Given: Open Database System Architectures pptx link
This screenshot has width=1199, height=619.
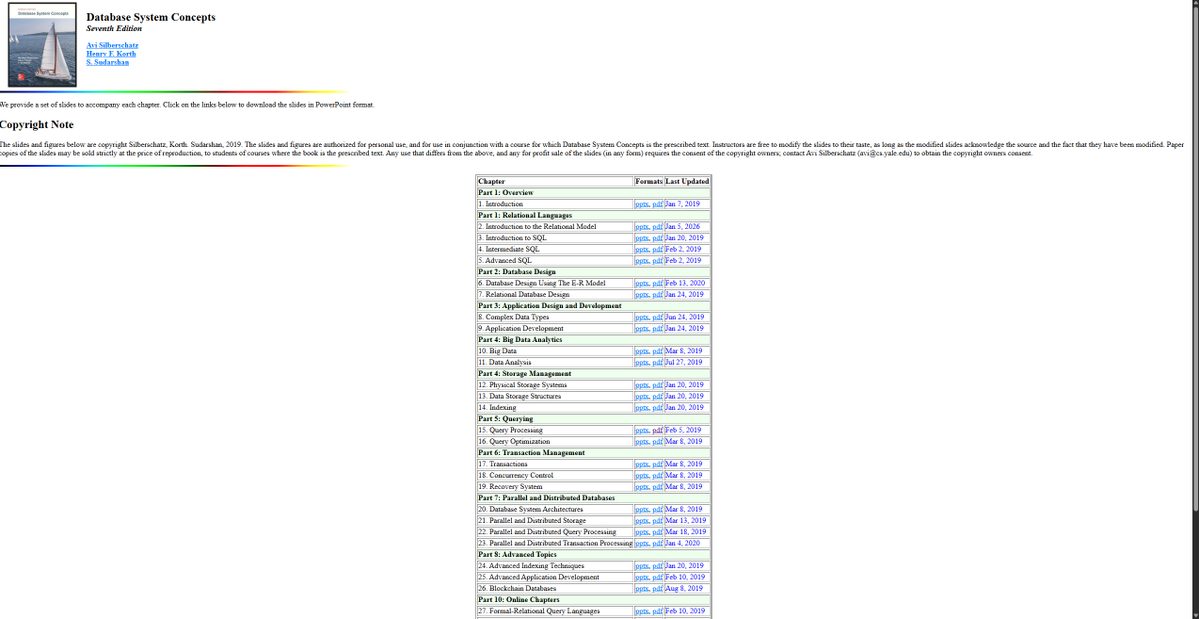Looking at the screenshot, I should tap(642, 510).
